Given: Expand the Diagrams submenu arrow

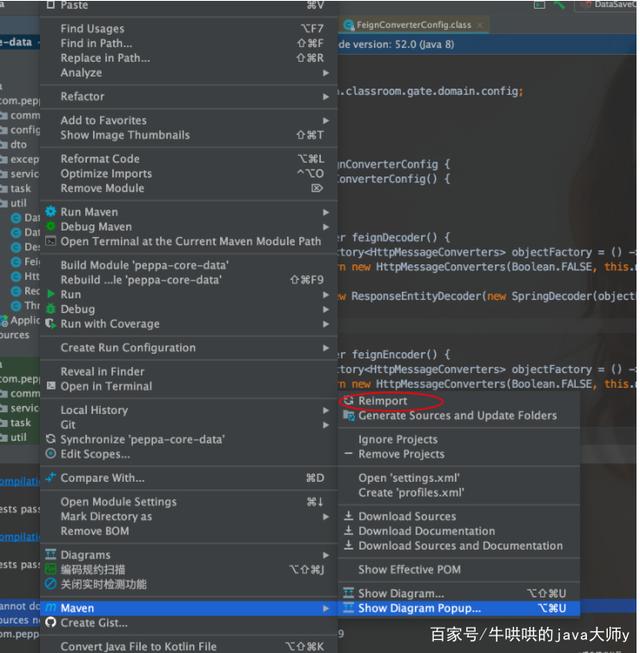Looking at the screenshot, I should pos(326,555).
